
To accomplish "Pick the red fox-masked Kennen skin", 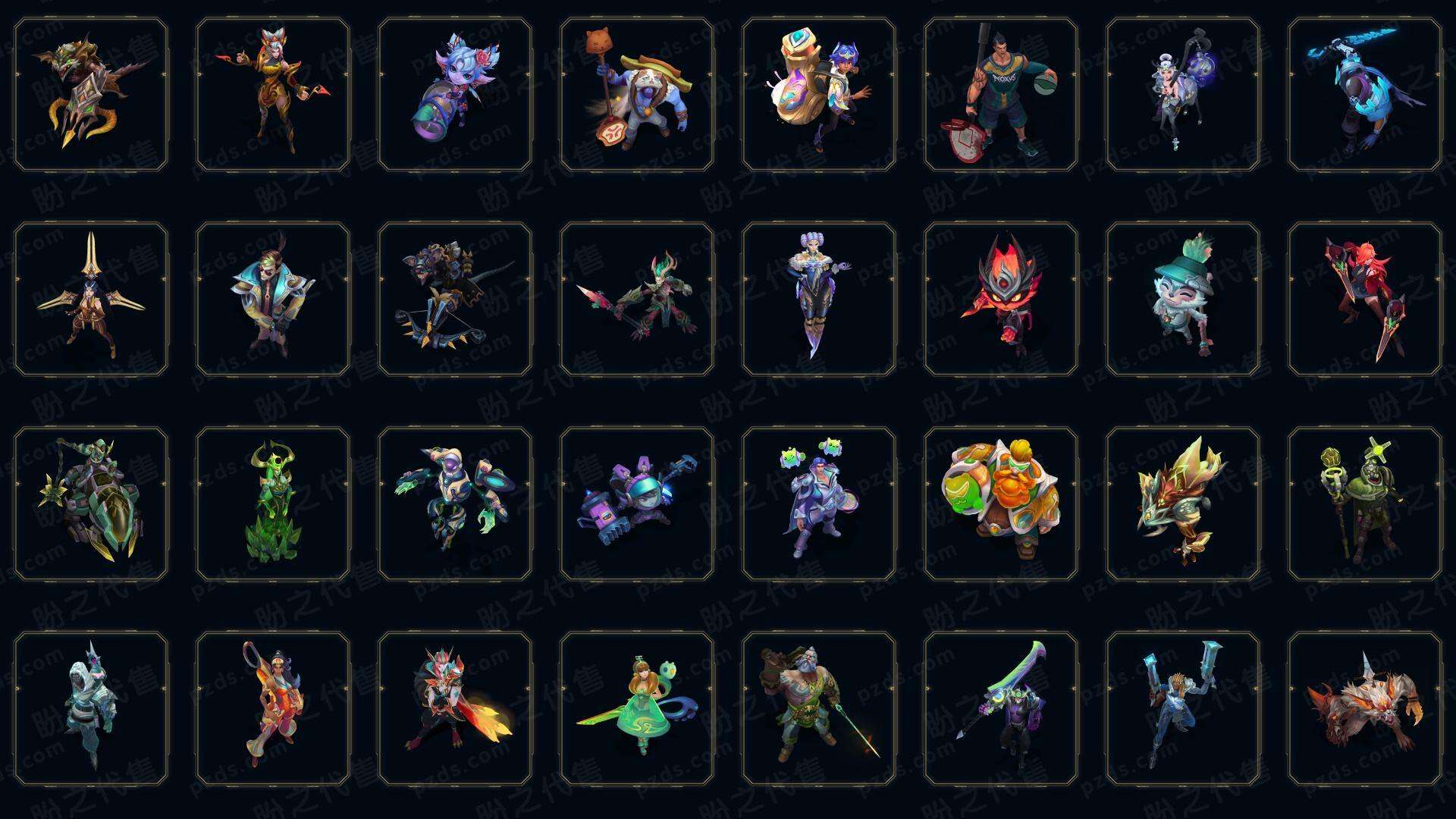I will pyautogui.click(x=1001, y=299).
